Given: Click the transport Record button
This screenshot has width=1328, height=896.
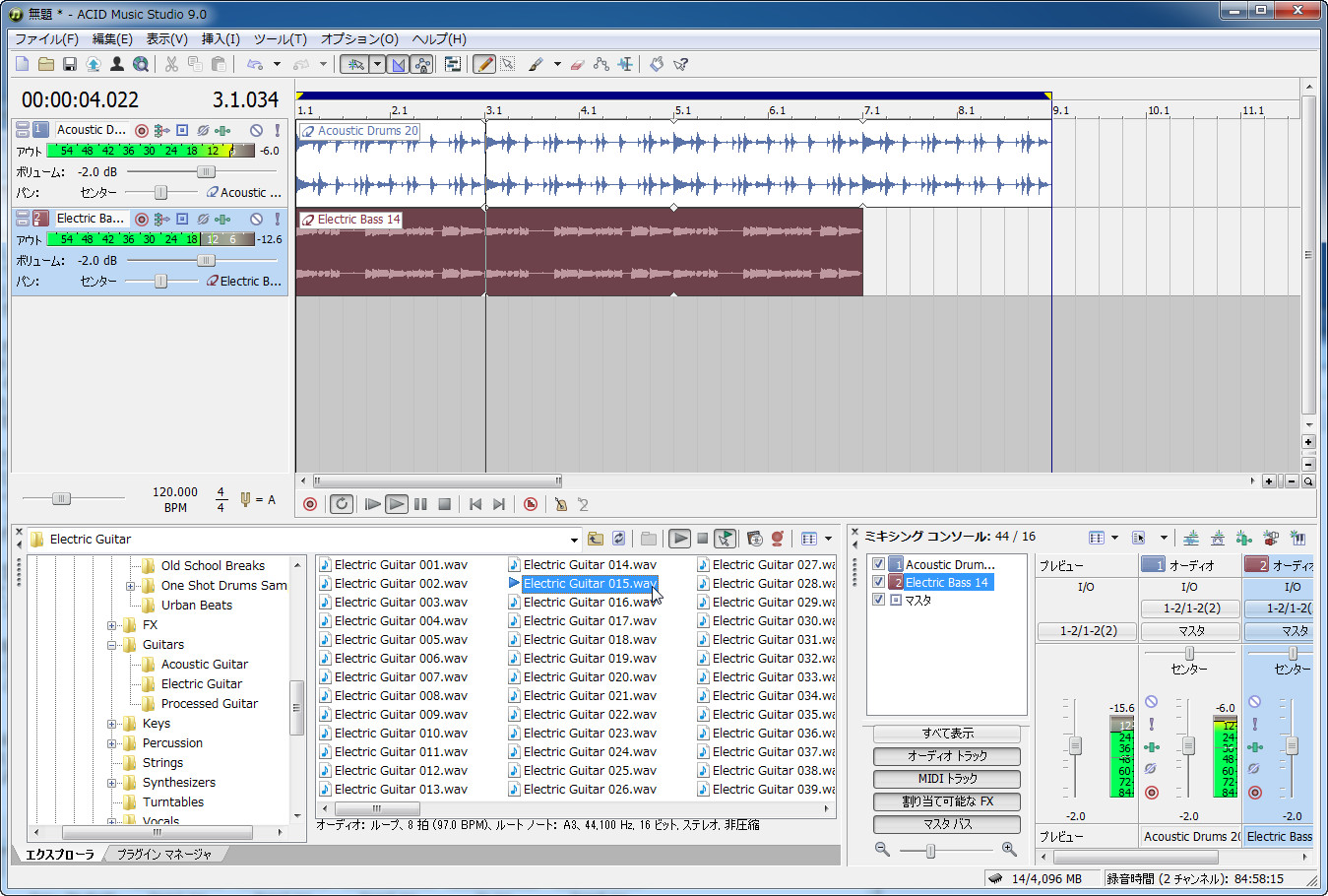Looking at the screenshot, I should (311, 504).
